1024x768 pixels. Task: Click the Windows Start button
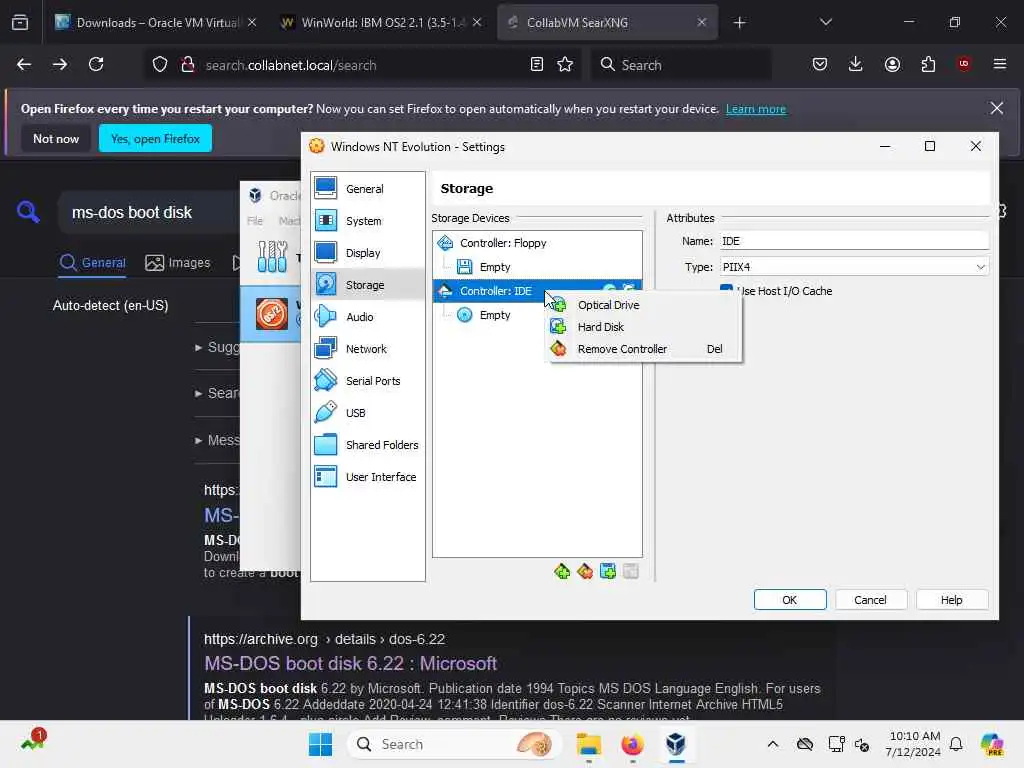[320, 744]
